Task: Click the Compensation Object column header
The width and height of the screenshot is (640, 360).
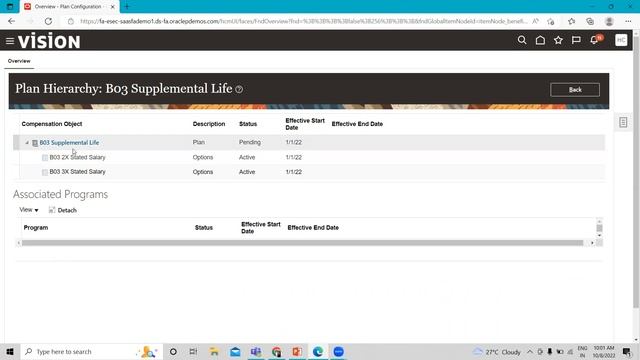Action: [52, 124]
